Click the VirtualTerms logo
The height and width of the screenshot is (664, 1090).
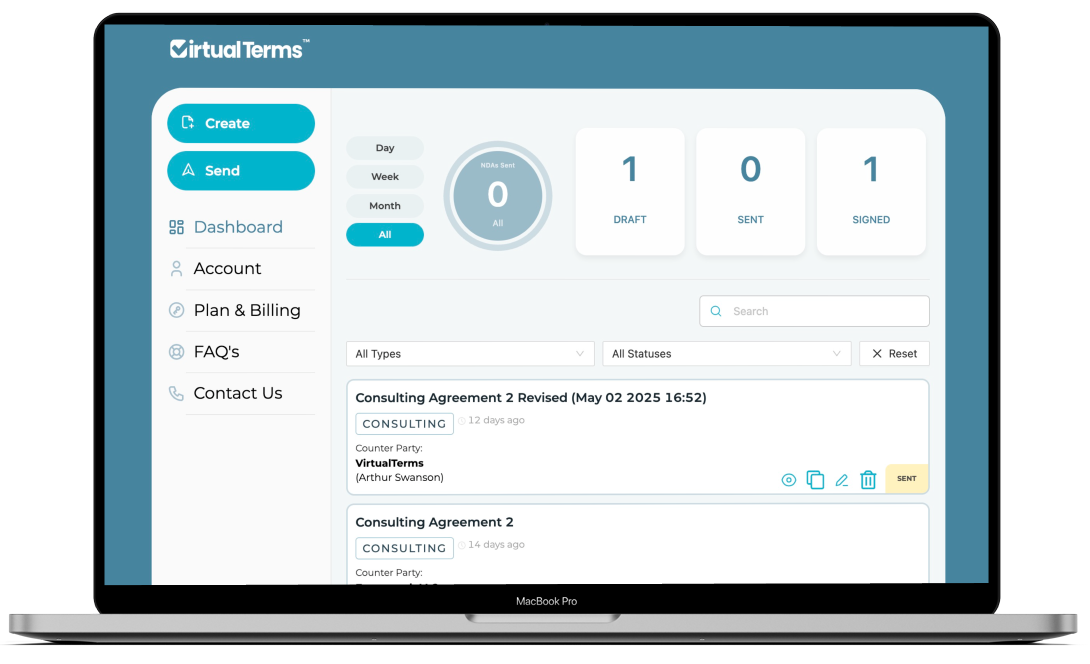[239, 48]
